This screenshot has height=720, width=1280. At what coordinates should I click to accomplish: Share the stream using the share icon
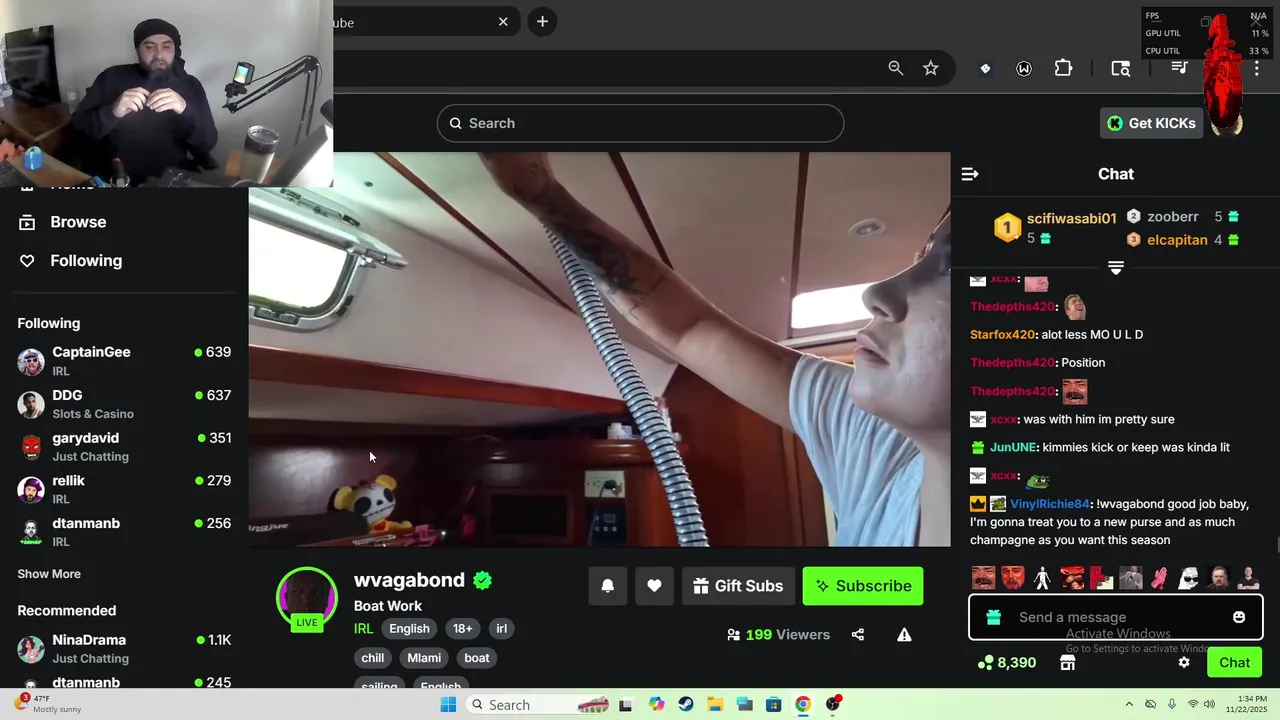pos(858,634)
